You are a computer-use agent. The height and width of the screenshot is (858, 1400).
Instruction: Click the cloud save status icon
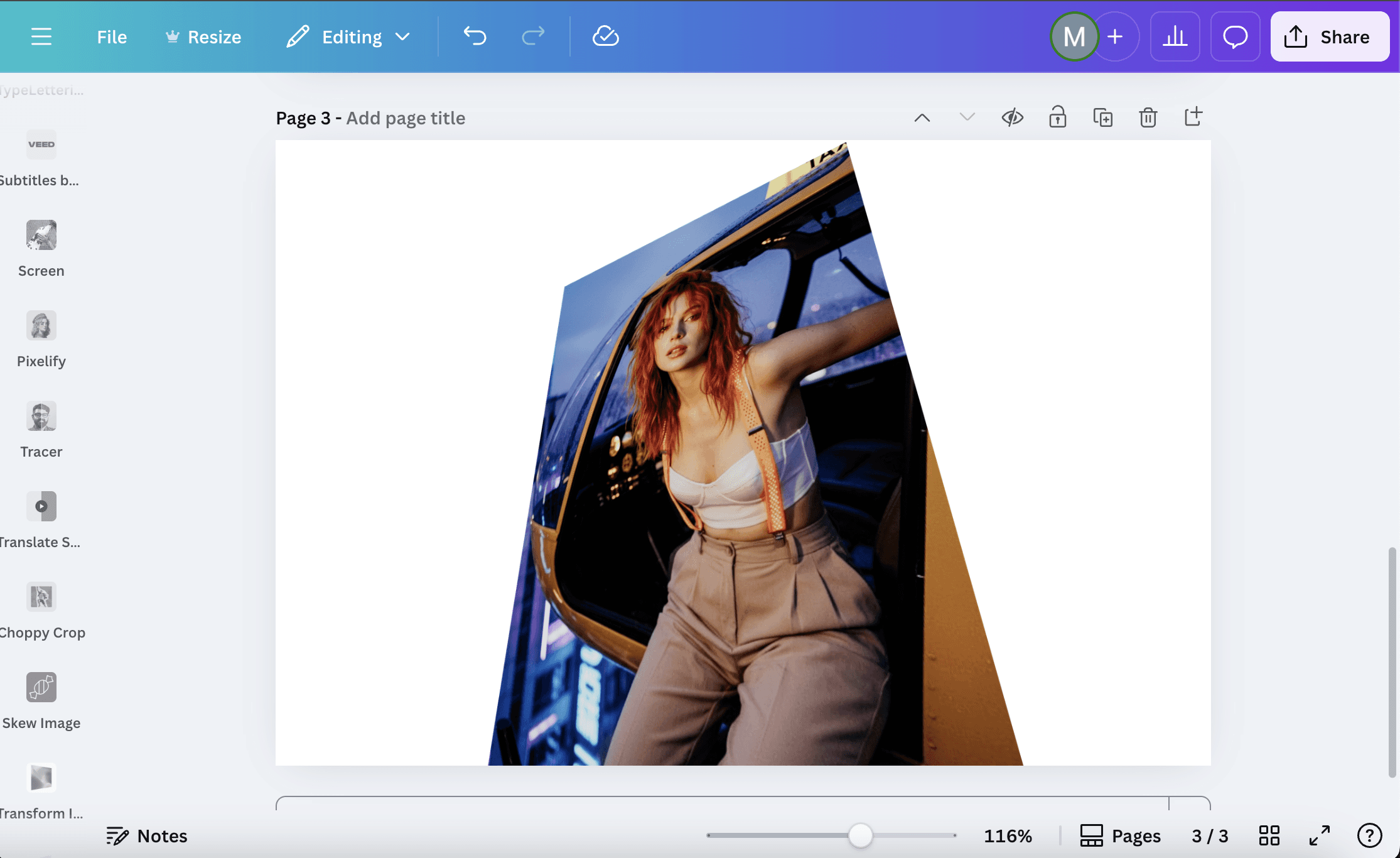pyautogui.click(x=605, y=36)
